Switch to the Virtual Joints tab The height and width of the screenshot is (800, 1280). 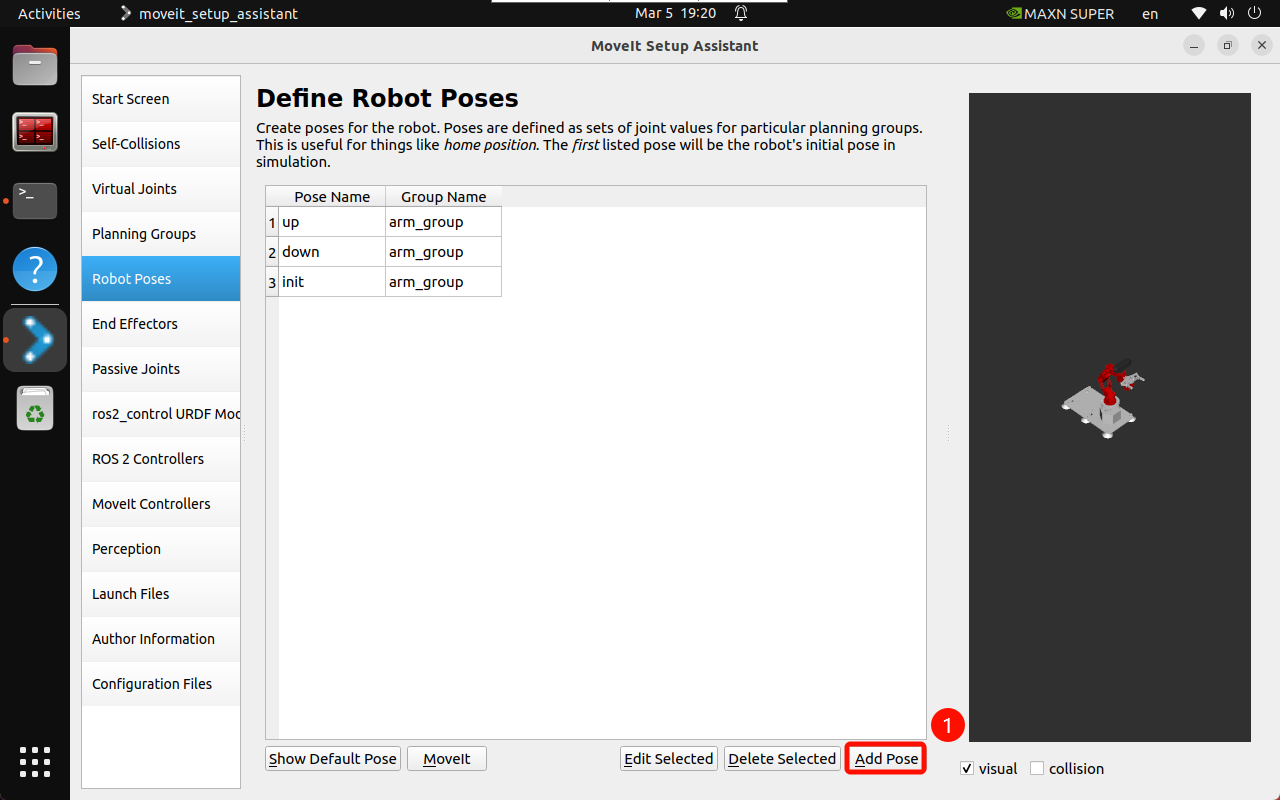(161, 189)
